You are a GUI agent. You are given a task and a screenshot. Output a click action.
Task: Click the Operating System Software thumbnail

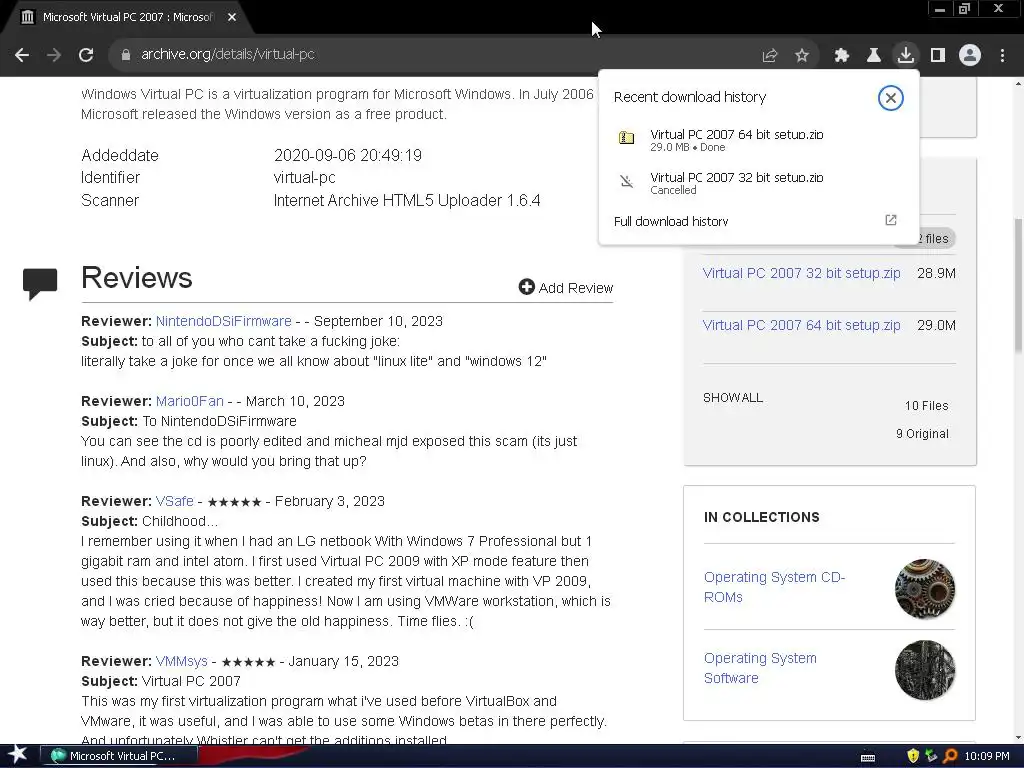(925, 670)
